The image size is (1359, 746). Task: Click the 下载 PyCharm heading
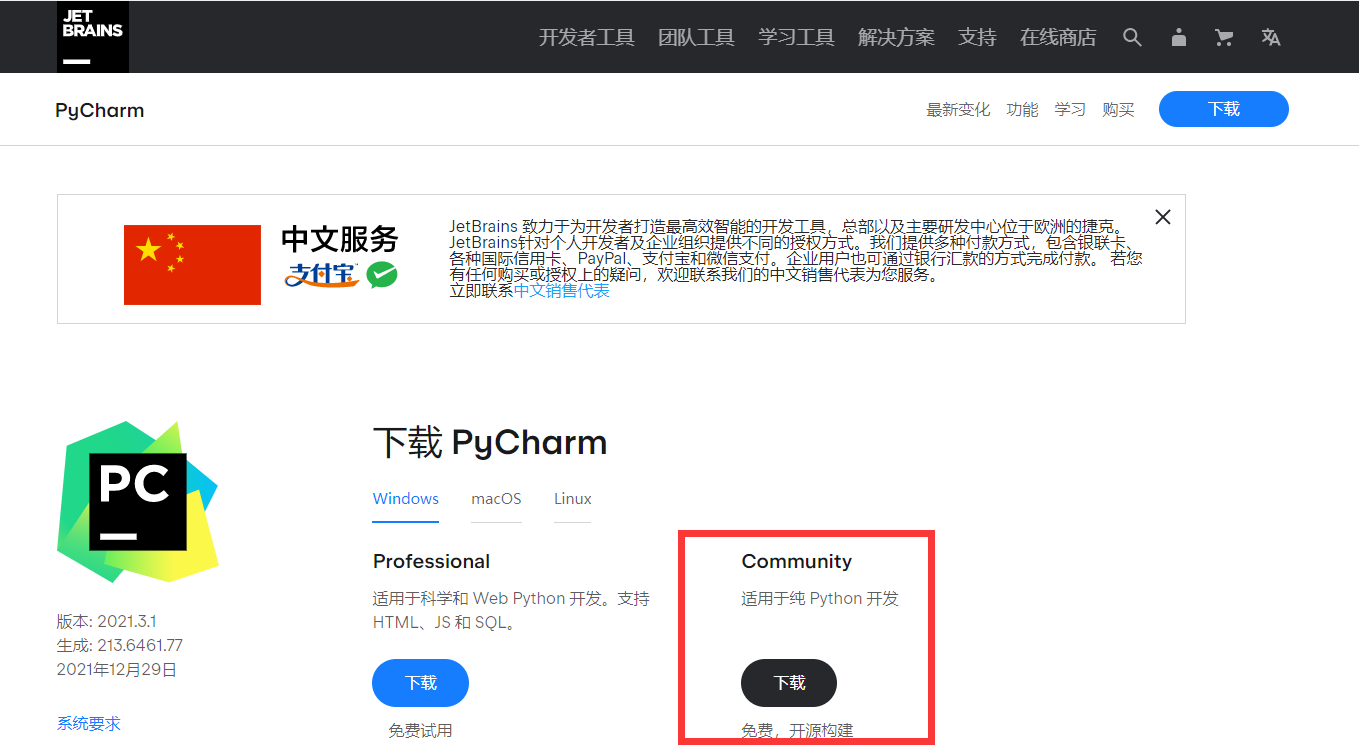(x=490, y=442)
